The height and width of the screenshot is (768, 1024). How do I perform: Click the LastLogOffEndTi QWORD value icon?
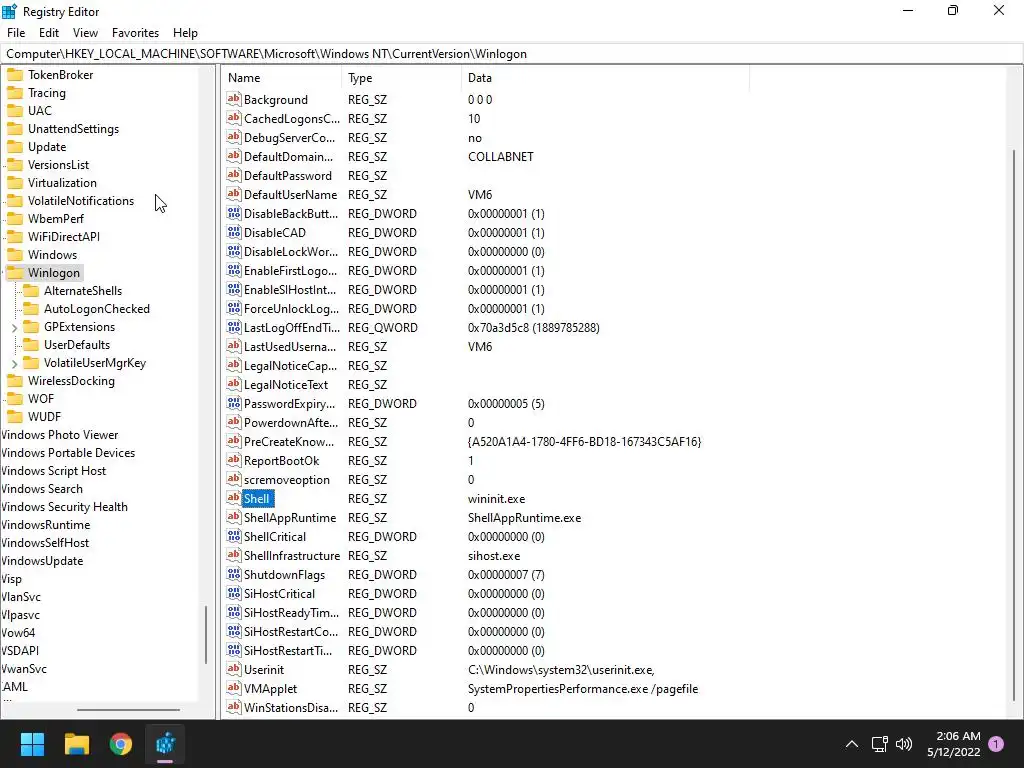click(234, 327)
